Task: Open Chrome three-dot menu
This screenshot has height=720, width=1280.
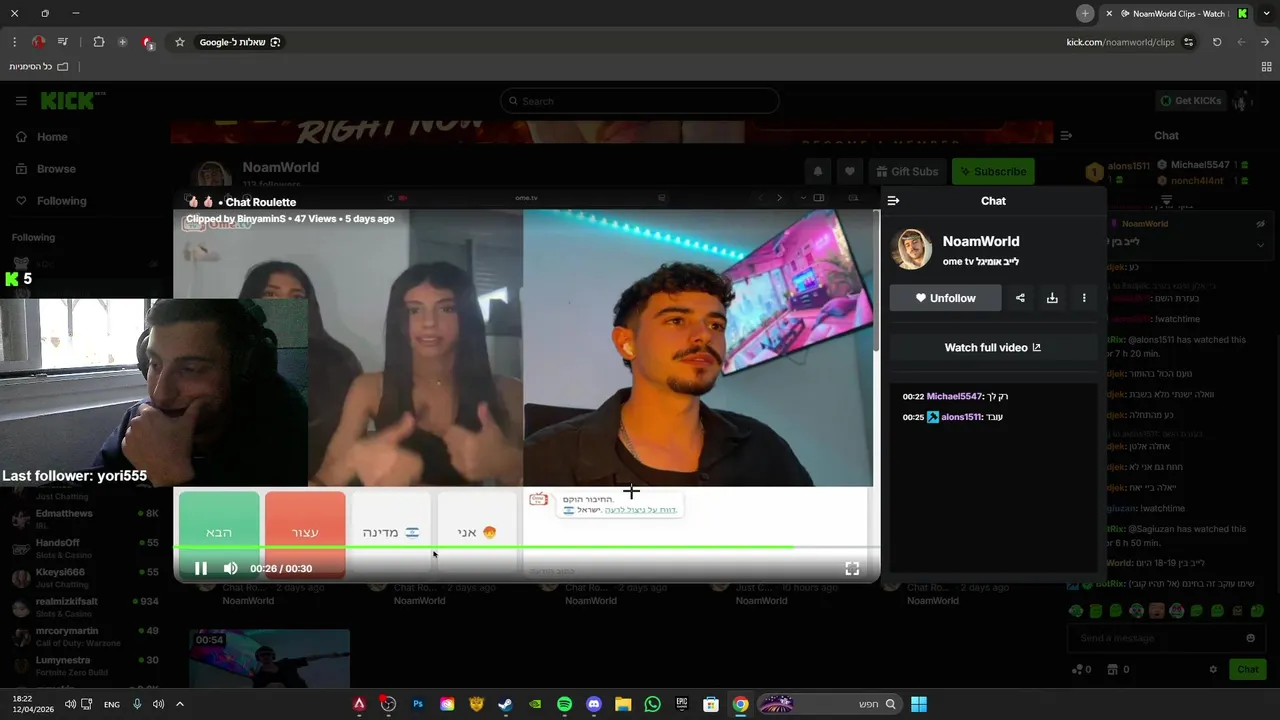Action: (x=14, y=42)
